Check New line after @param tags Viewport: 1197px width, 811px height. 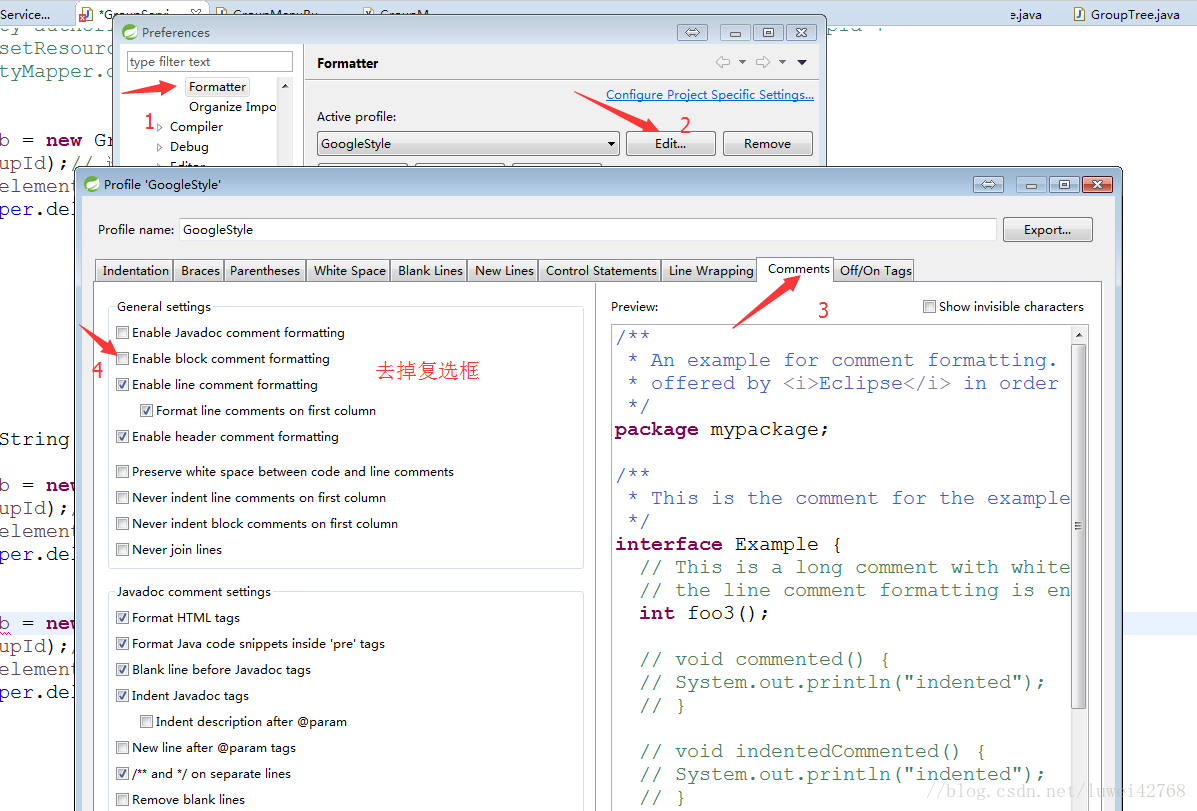tap(122, 747)
